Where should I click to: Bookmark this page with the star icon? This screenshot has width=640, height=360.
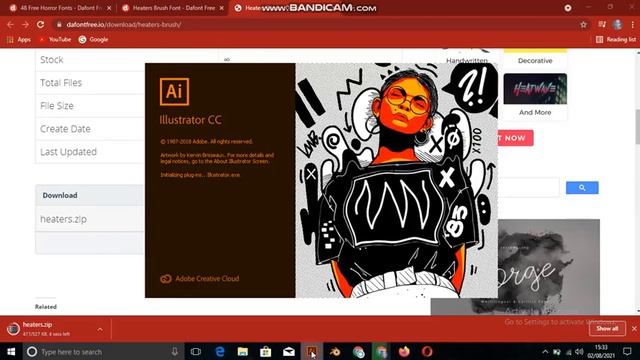pyautogui.click(x=584, y=24)
